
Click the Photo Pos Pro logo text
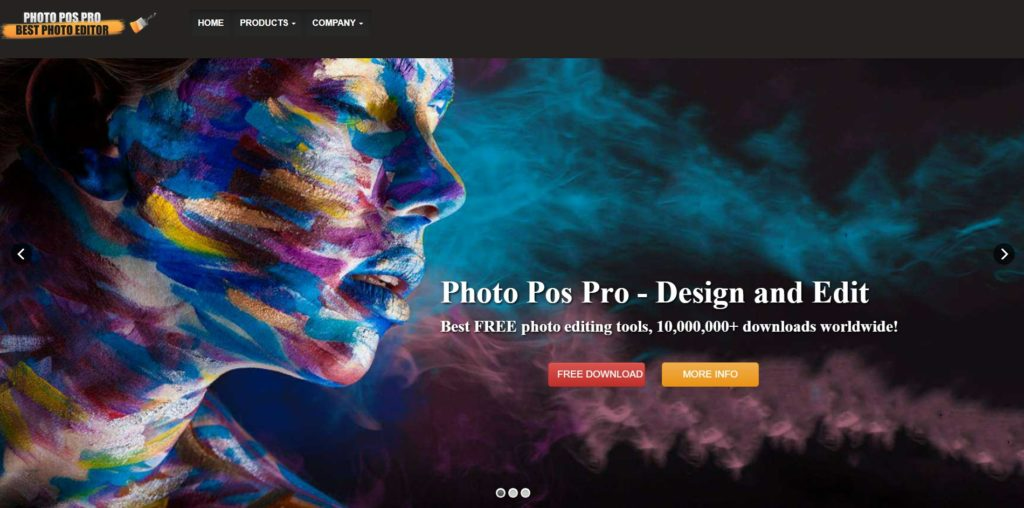(62, 18)
